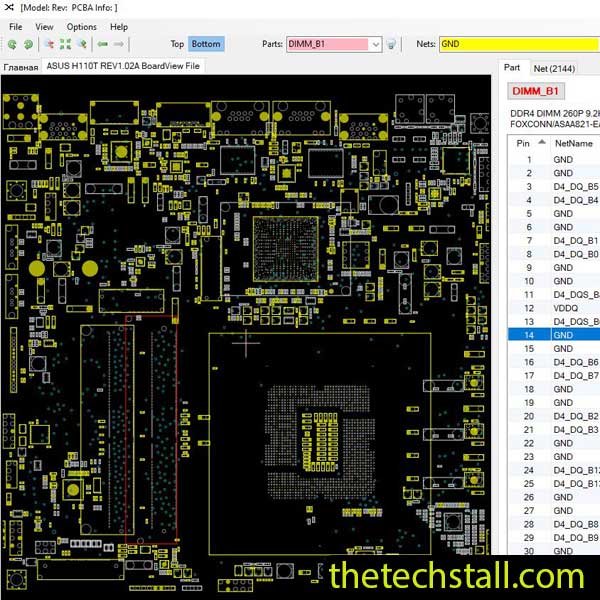600x600 pixels.
Task: Switch to the Главная tab
Action: tap(21, 67)
